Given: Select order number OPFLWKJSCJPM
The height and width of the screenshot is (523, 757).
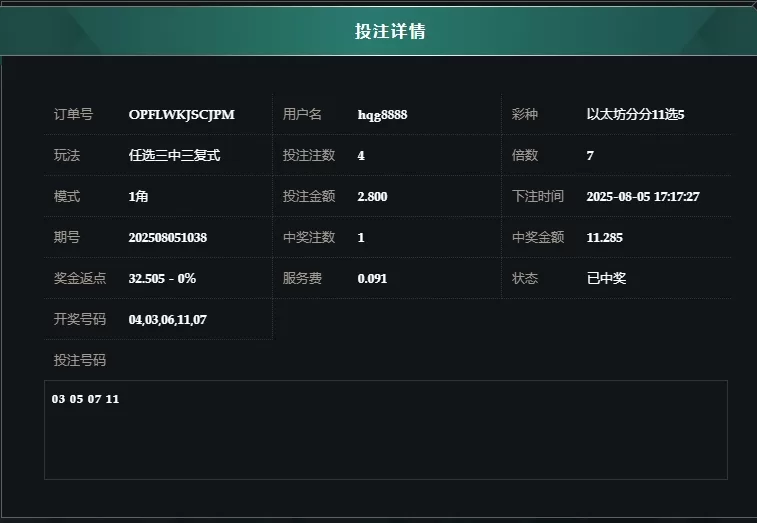Looking at the screenshot, I should click(x=182, y=114).
